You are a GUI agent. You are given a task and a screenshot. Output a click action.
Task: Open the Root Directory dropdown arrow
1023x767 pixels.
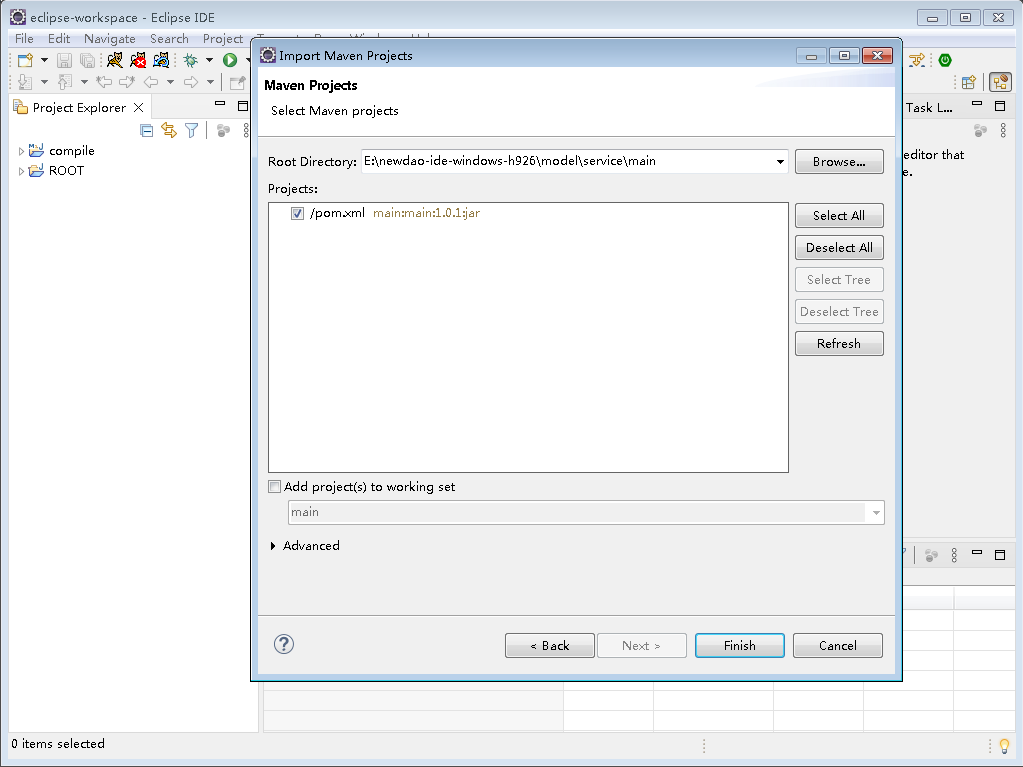click(x=780, y=162)
